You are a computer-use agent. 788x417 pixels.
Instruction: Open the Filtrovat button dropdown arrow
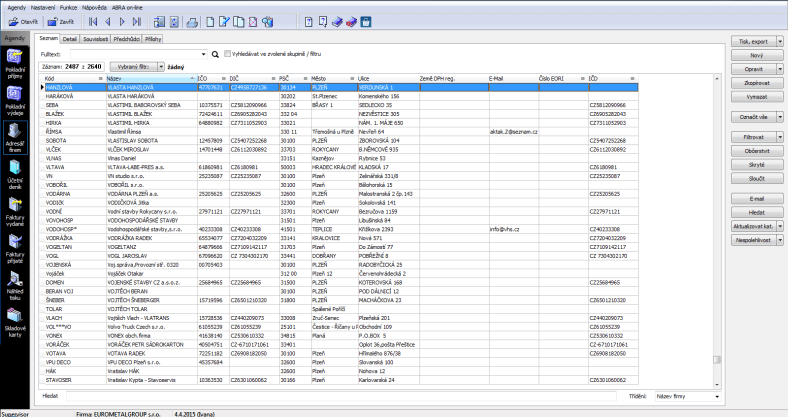pyautogui.click(x=780, y=137)
